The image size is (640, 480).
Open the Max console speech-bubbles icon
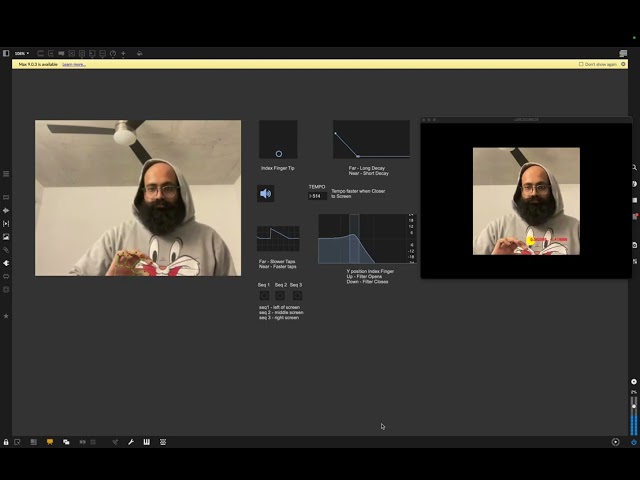tap(66, 442)
